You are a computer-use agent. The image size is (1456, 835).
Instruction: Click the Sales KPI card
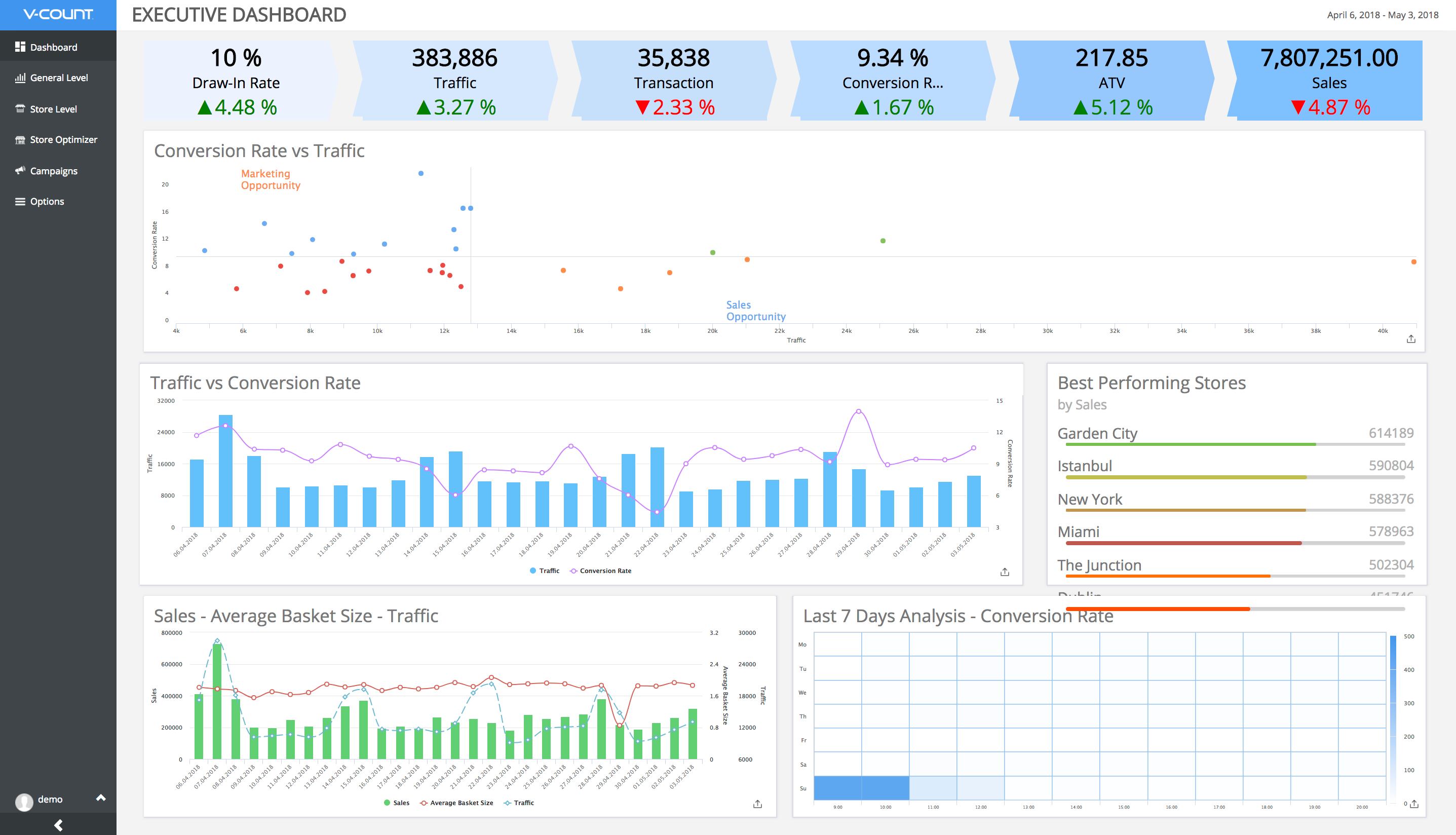point(1329,80)
